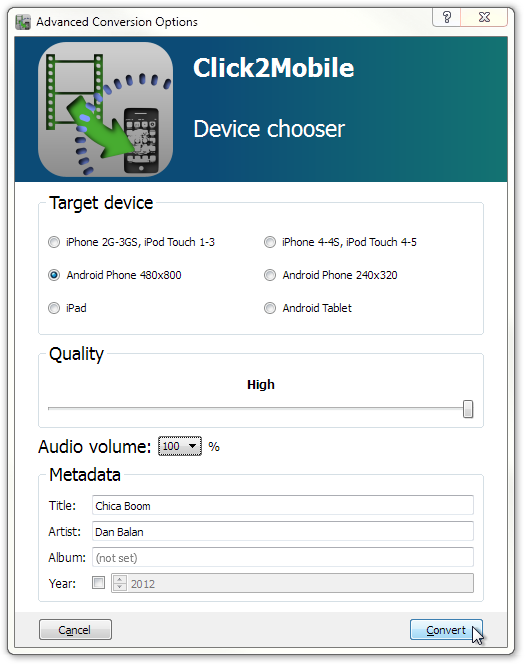This screenshot has width=525, height=664.
Task: Click the title bar application icon
Action: pyautogui.click(x=23, y=22)
